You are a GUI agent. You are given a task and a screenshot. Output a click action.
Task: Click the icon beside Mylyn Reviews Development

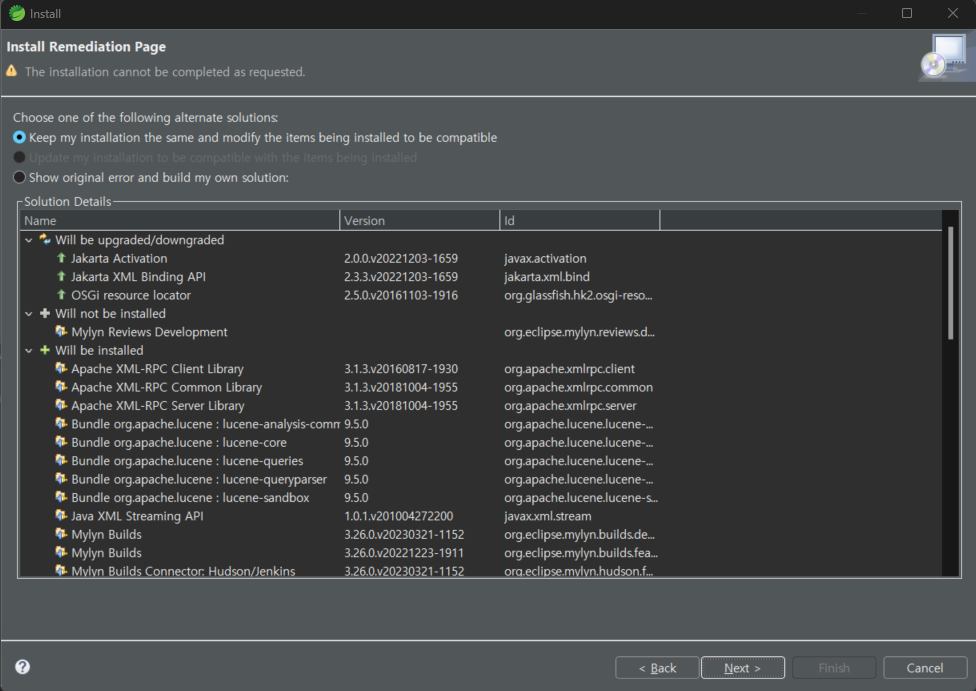tap(61, 331)
